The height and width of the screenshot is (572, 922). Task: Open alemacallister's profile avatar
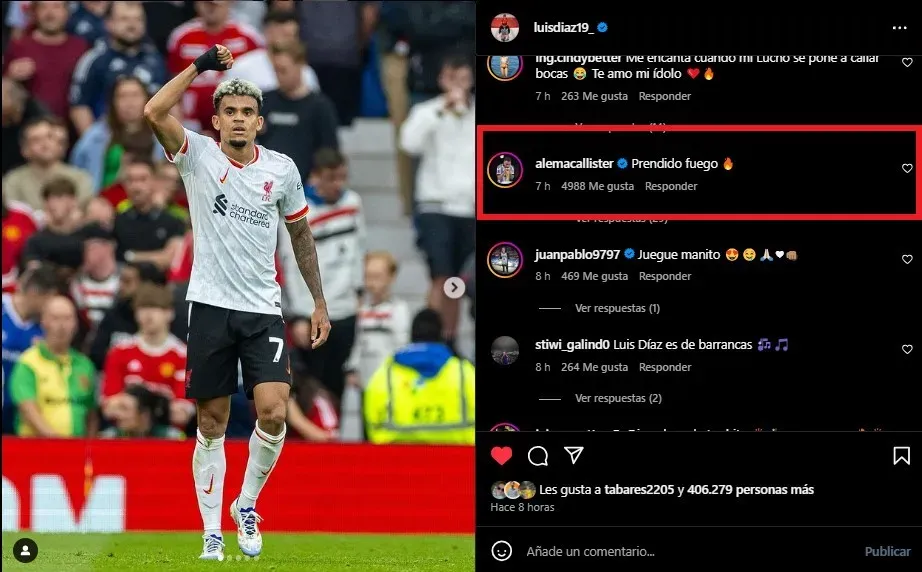[x=505, y=171]
